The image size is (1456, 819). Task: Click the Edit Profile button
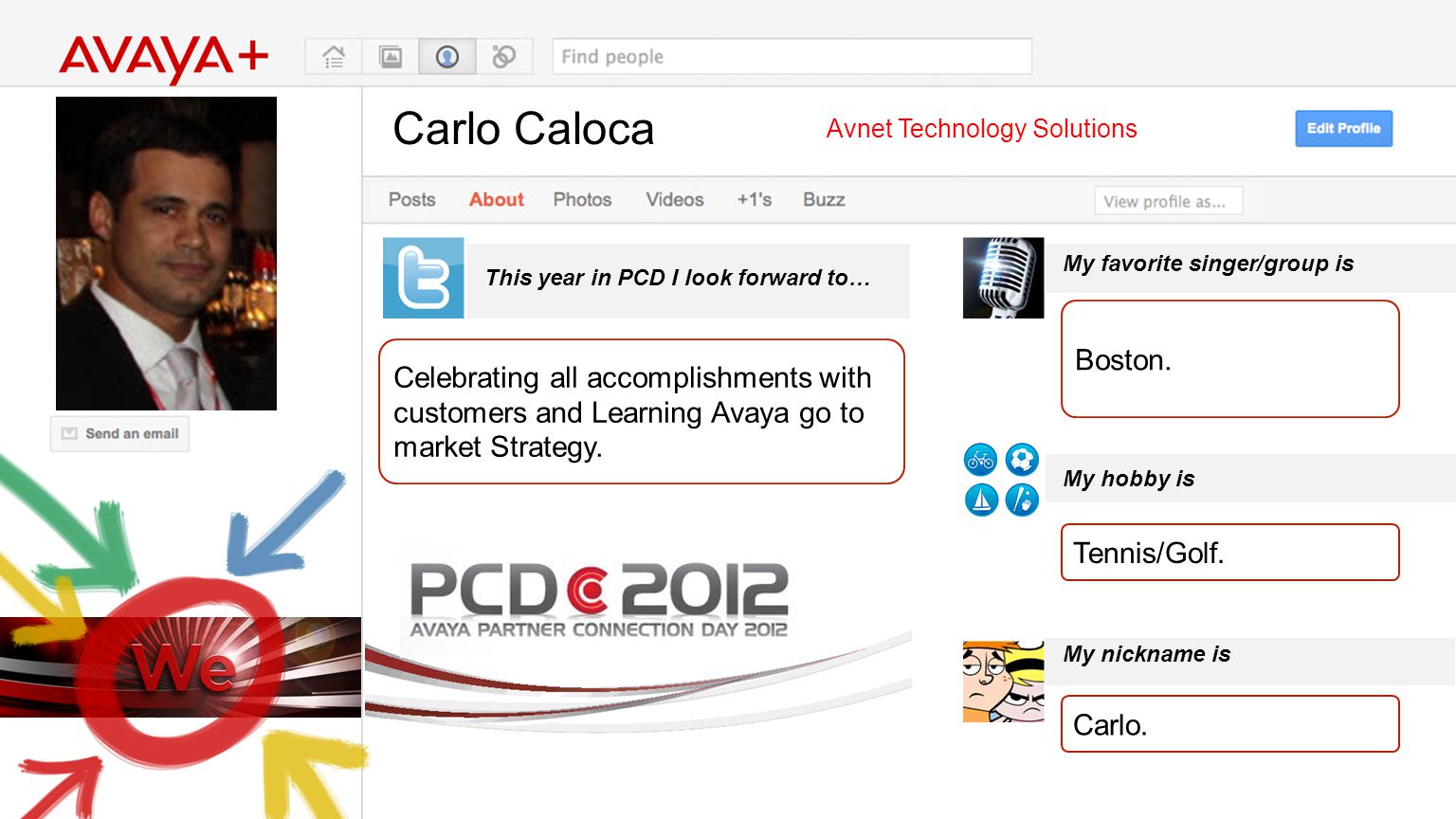[x=1344, y=129]
